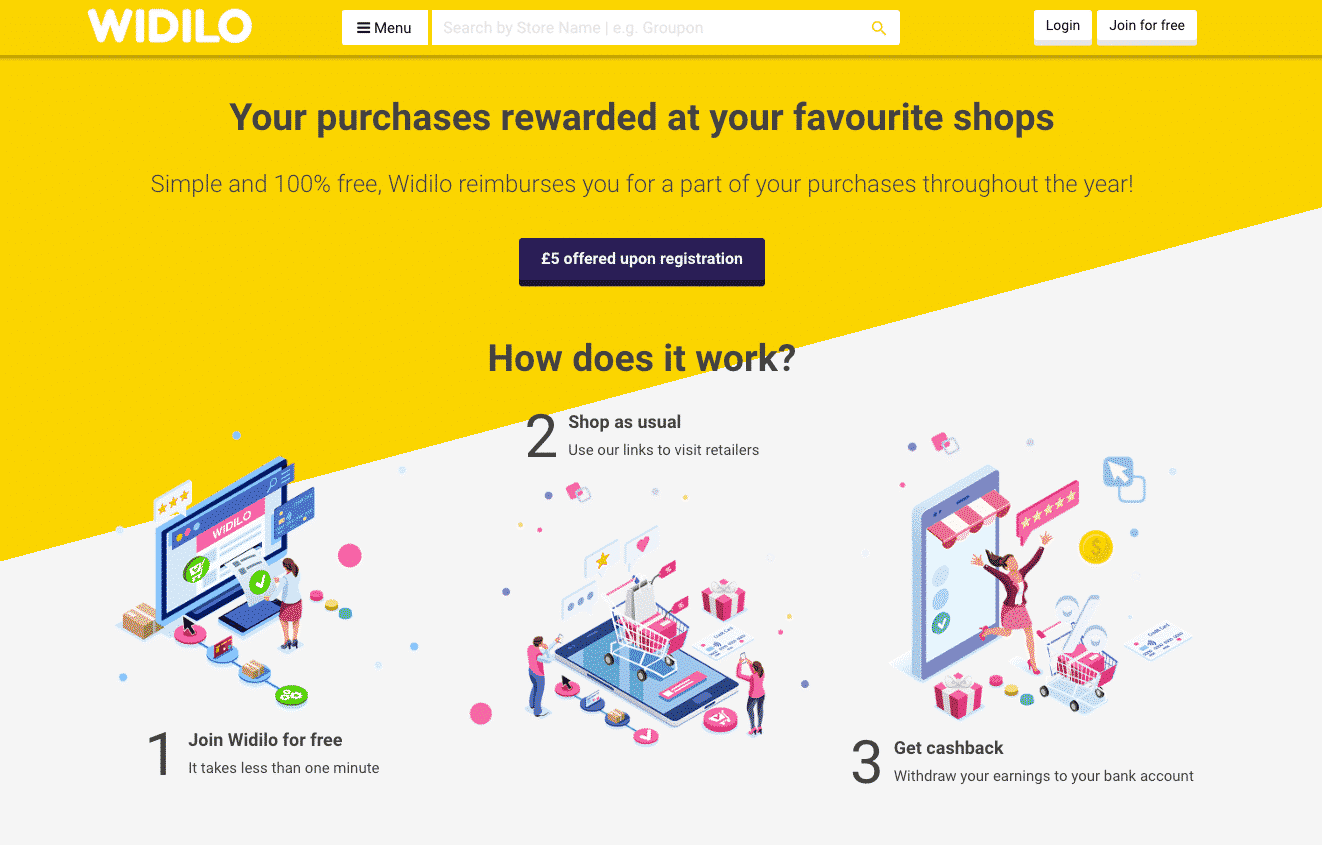This screenshot has width=1322, height=845.
Task: Click the Widilo logo
Action: point(170,27)
